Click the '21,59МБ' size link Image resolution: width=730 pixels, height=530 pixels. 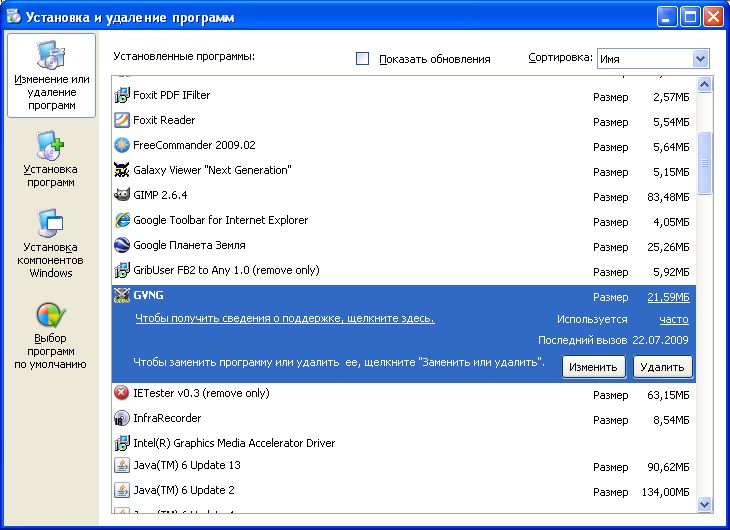click(668, 297)
